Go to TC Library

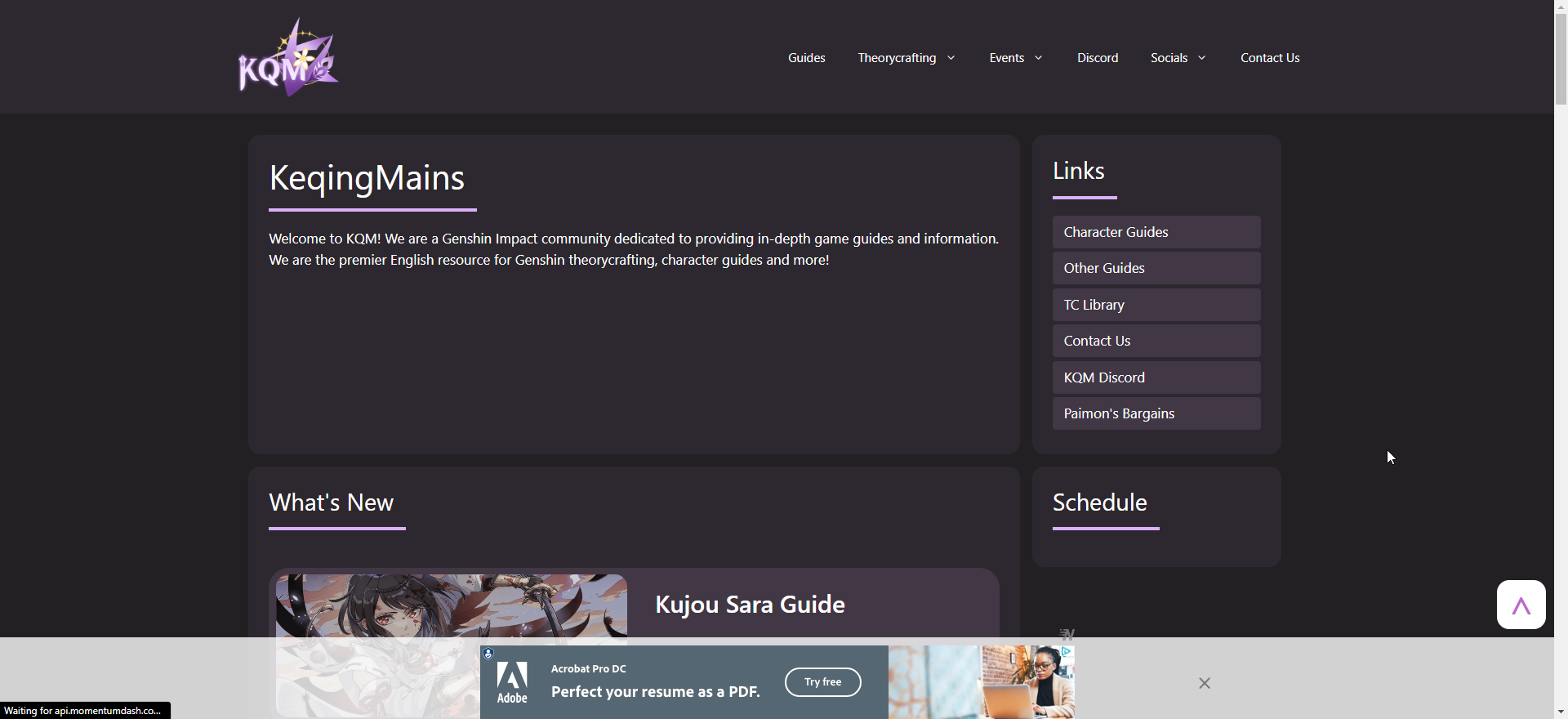1156,305
